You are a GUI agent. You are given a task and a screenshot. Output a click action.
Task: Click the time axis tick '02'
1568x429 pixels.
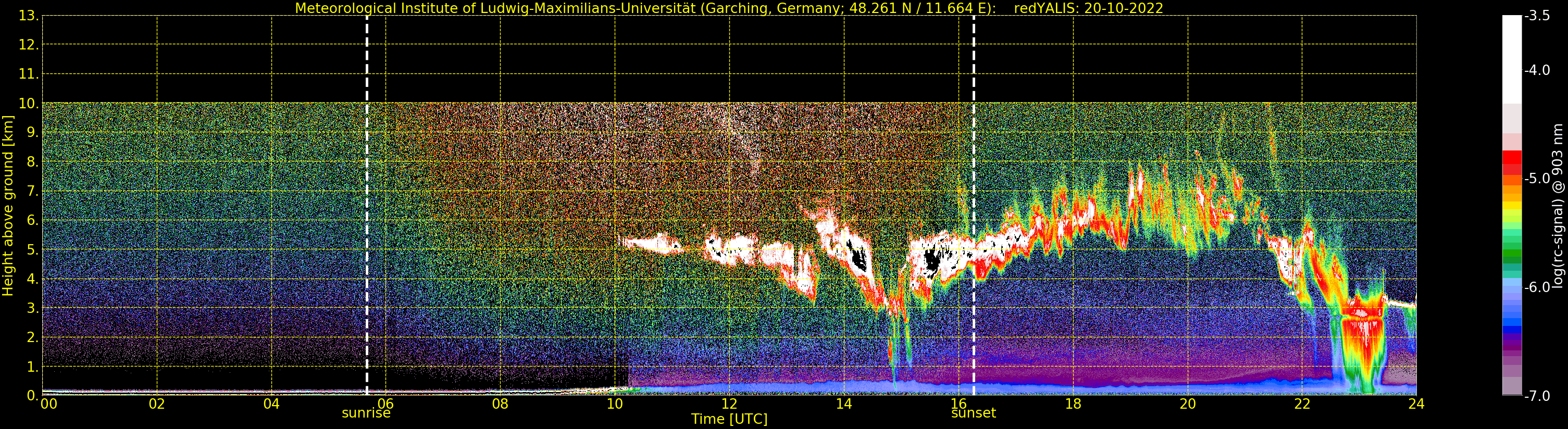click(x=157, y=404)
